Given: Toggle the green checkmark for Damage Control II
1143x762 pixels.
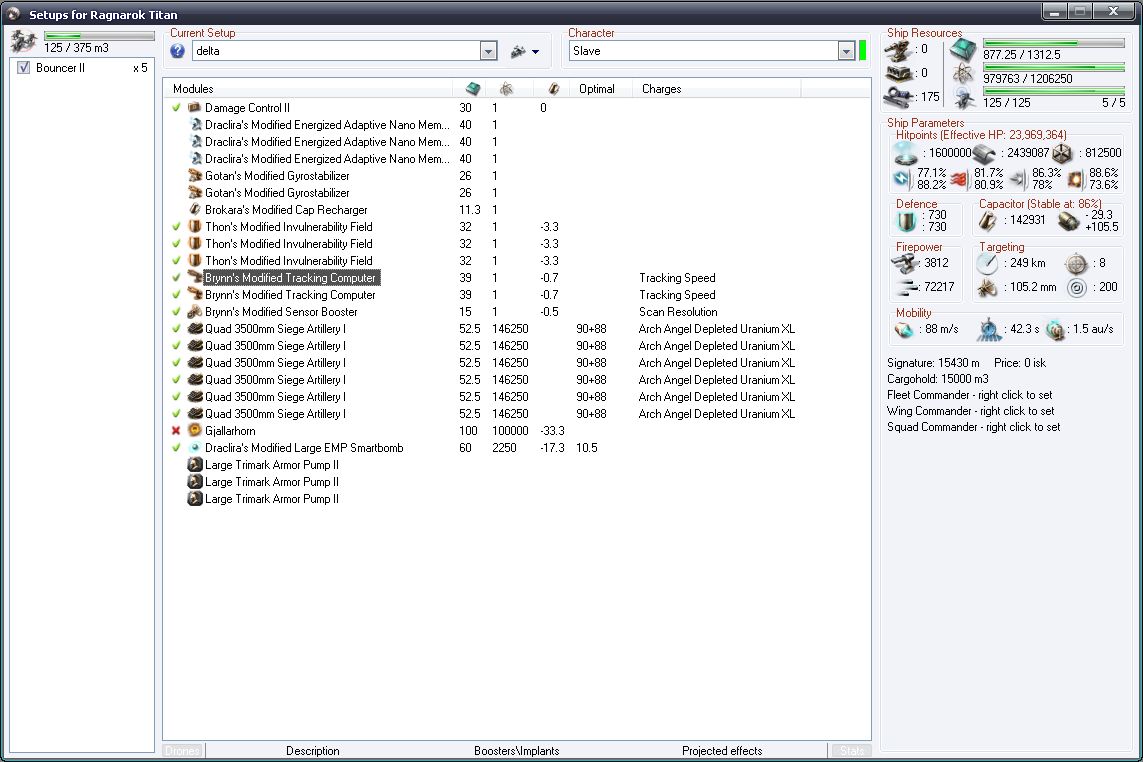Looking at the screenshot, I should tap(176, 108).
